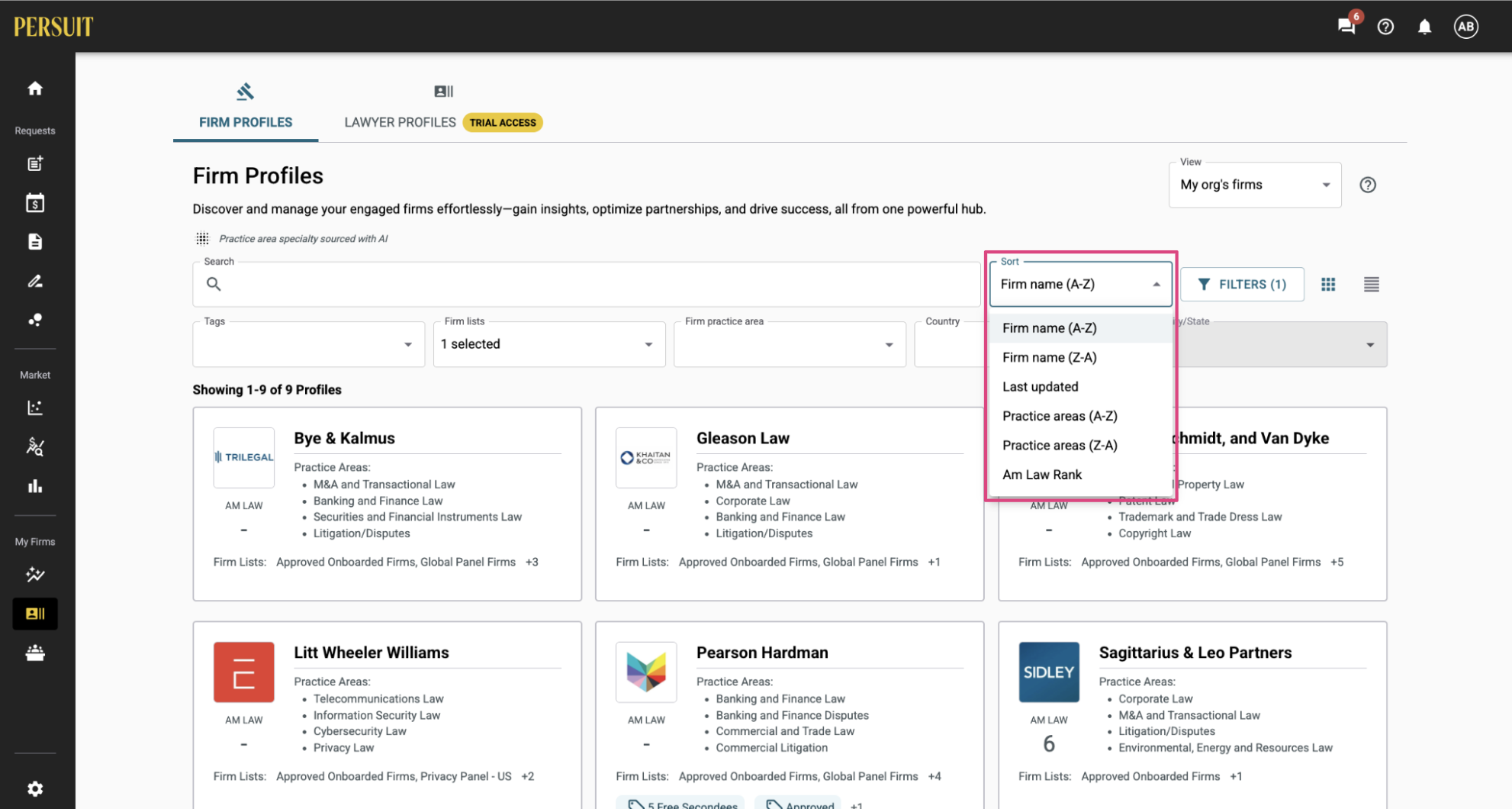
Task: Open new request icon in sidebar
Action: tap(35, 163)
